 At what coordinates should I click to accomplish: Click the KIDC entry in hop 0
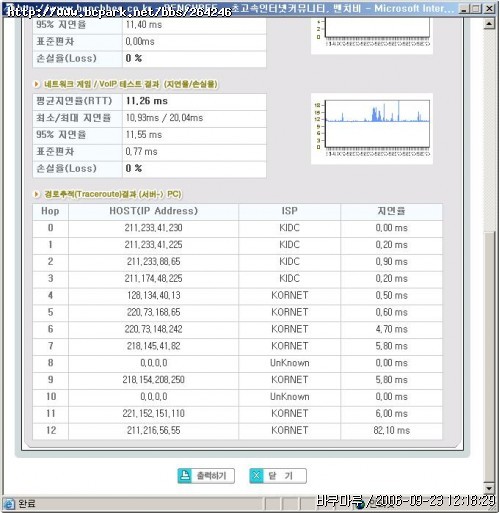tap(289, 228)
